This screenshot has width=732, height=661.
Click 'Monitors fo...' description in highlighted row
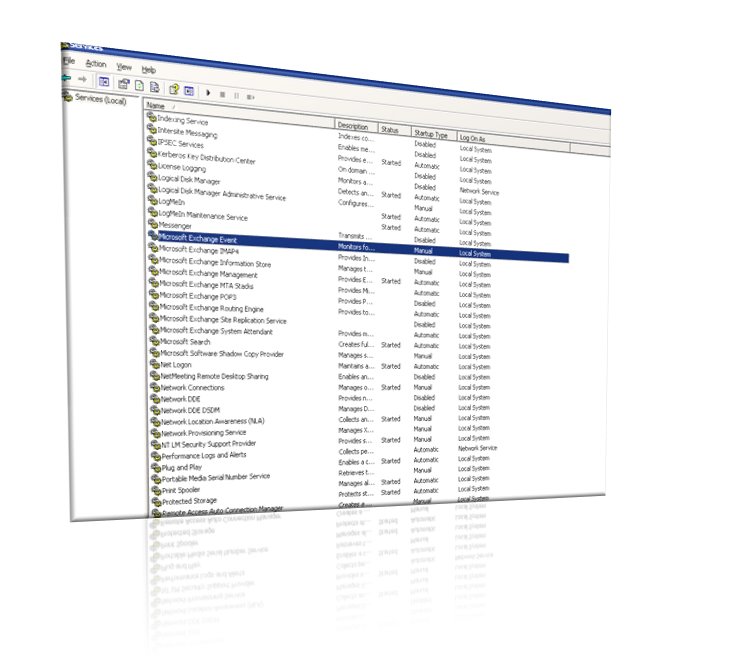tap(356, 247)
